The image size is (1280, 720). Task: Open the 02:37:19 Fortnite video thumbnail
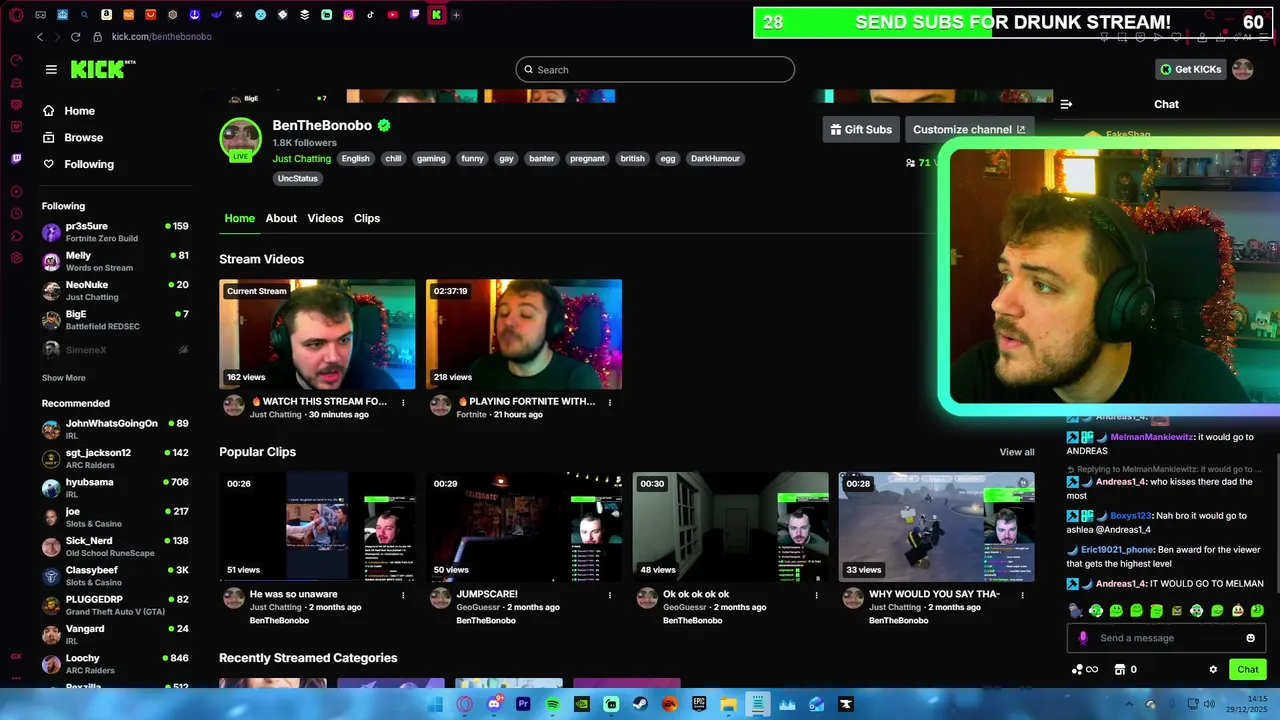[x=524, y=334]
